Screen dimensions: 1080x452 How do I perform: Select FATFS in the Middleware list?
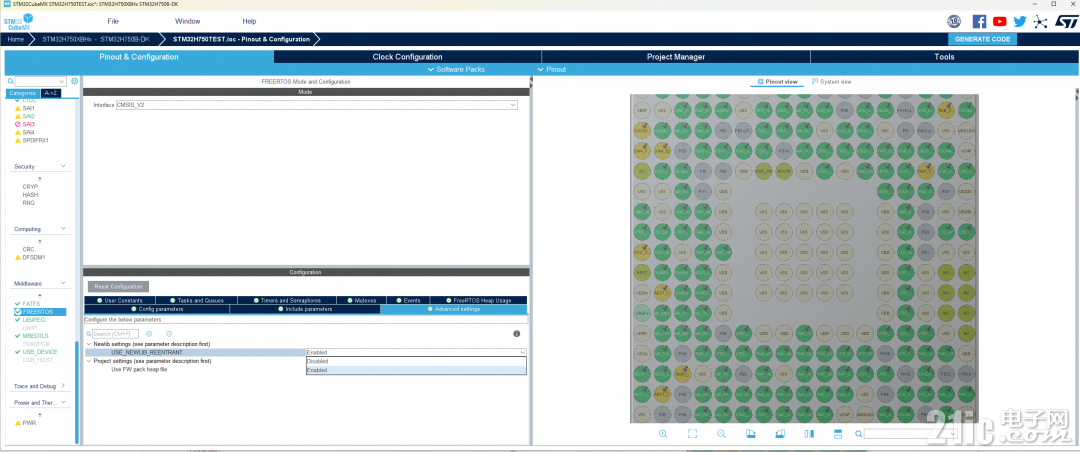pyautogui.click(x=32, y=303)
